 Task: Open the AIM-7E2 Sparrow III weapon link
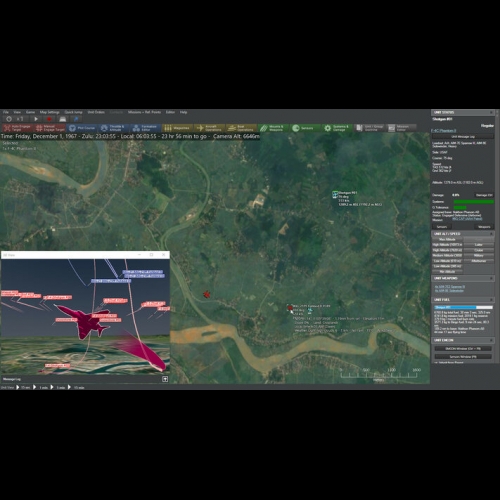[450, 287]
